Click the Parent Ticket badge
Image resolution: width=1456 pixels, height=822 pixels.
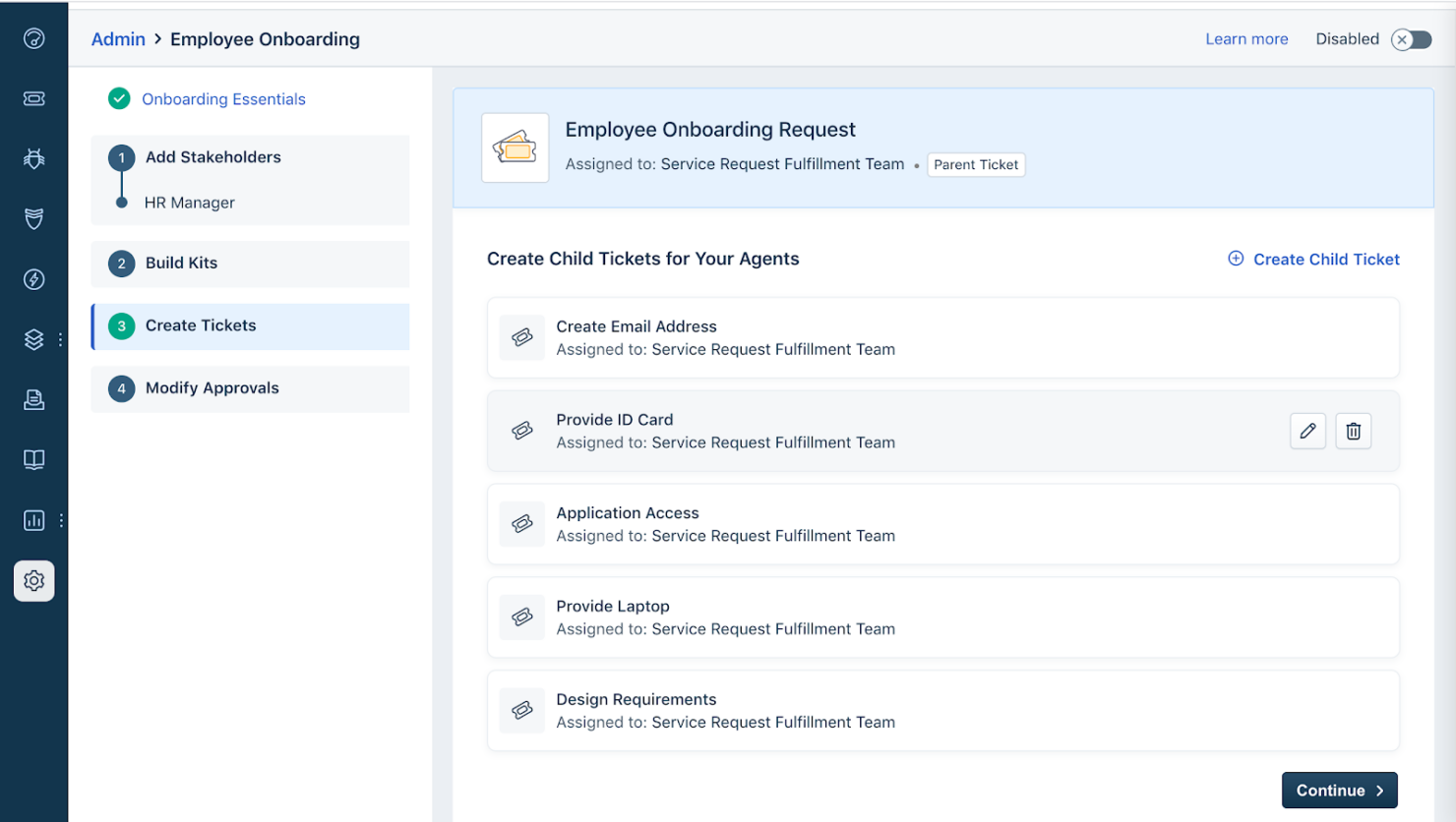[x=976, y=164]
